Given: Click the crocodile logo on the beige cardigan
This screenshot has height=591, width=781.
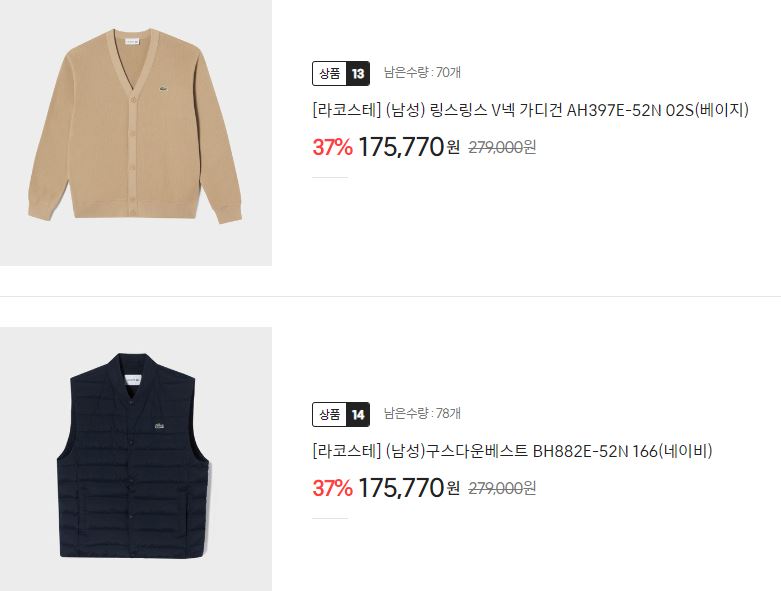Looking at the screenshot, I should coord(162,89).
